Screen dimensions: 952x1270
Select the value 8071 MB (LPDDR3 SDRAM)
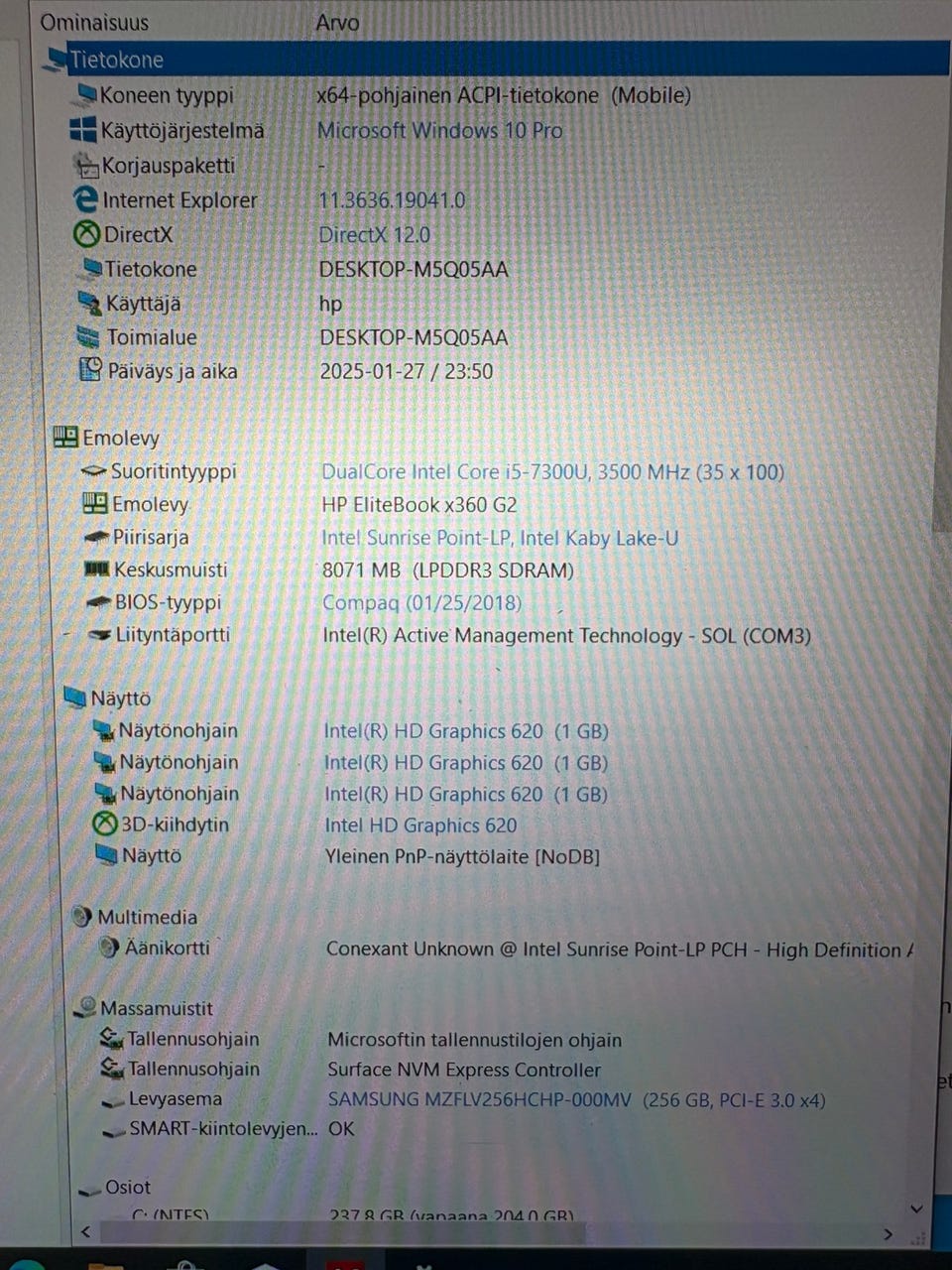point(447,570)
